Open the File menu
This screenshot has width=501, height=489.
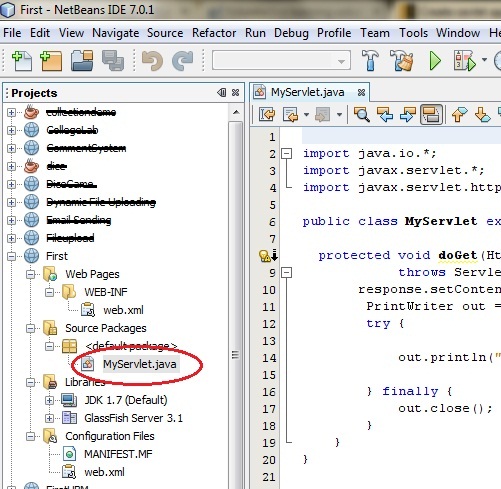[12, 33]
